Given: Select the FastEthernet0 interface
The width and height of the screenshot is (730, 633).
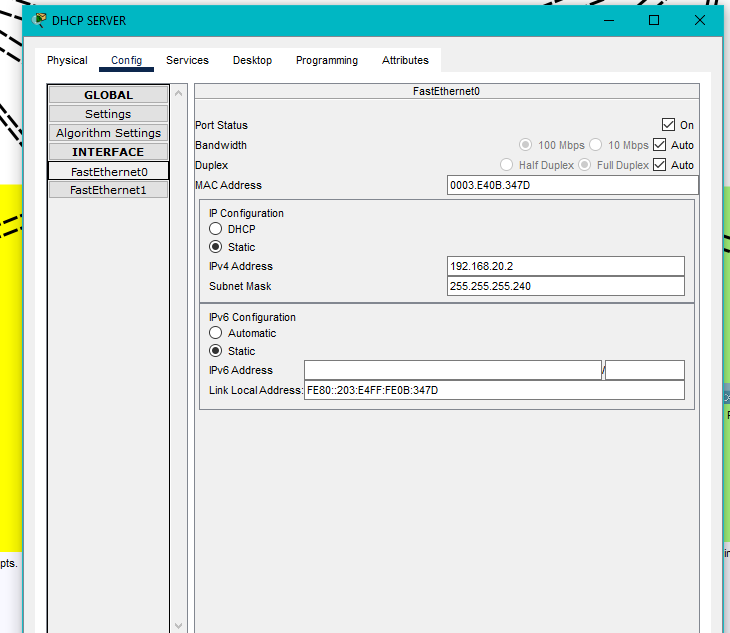Looking at the screenshot, I should pyautogui.click(x=108, y=171).
